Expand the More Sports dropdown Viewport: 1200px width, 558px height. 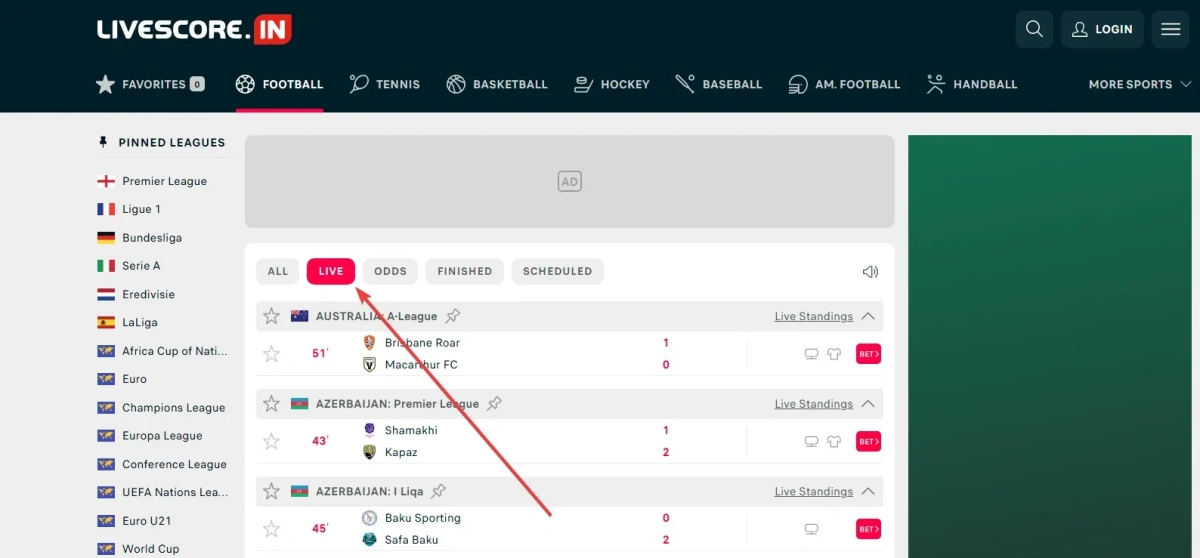pyautogui.click(x=1139, y=85)
